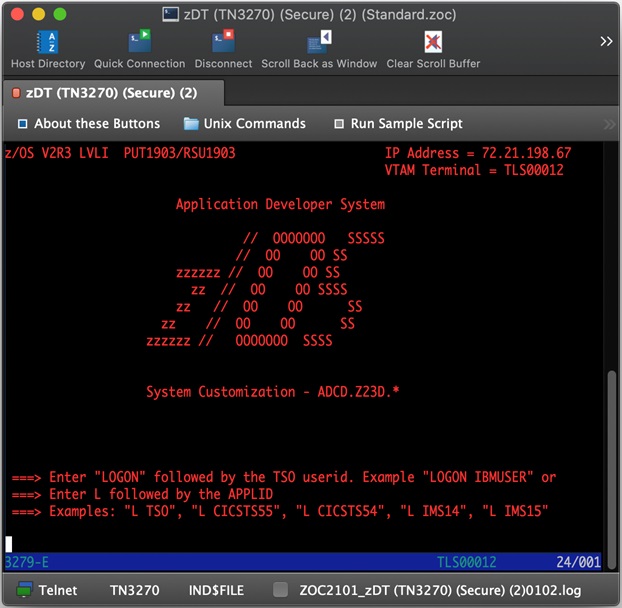Screen dimensions: 622x608
Task: Click the "LOGON IBMUSER" example text
Action: coord(477,477)
